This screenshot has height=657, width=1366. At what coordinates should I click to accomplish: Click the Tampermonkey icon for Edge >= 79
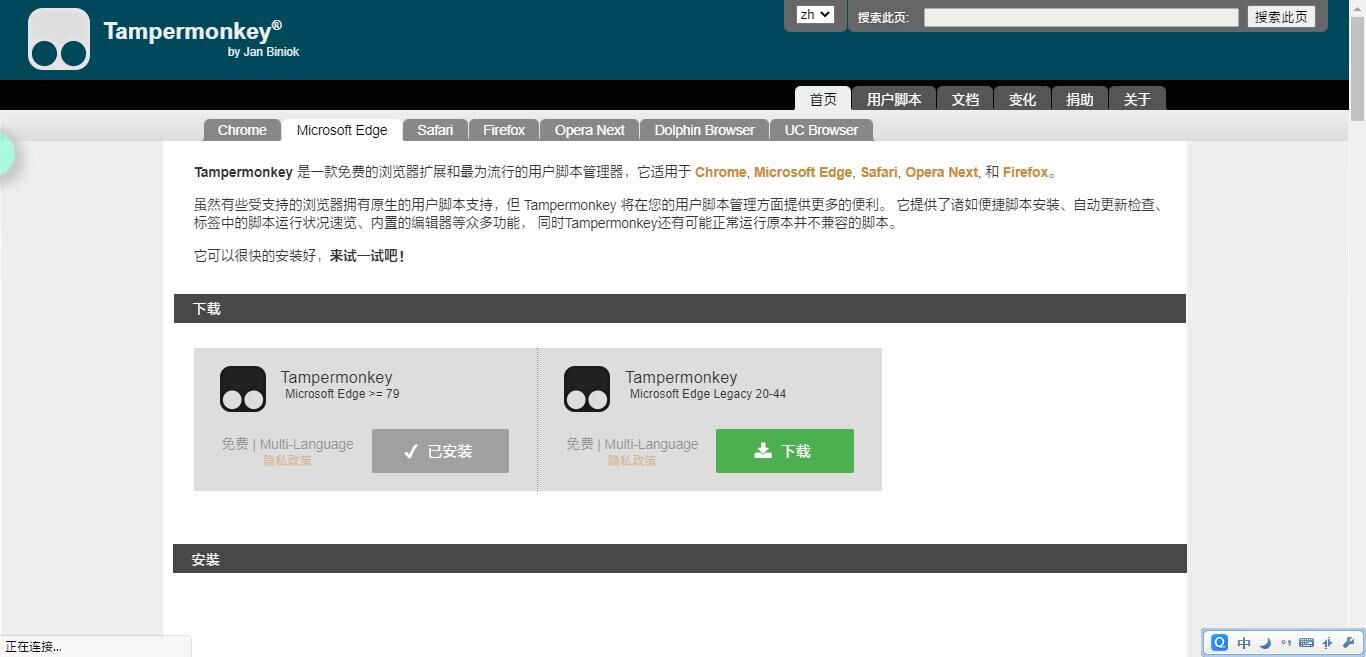243,389
